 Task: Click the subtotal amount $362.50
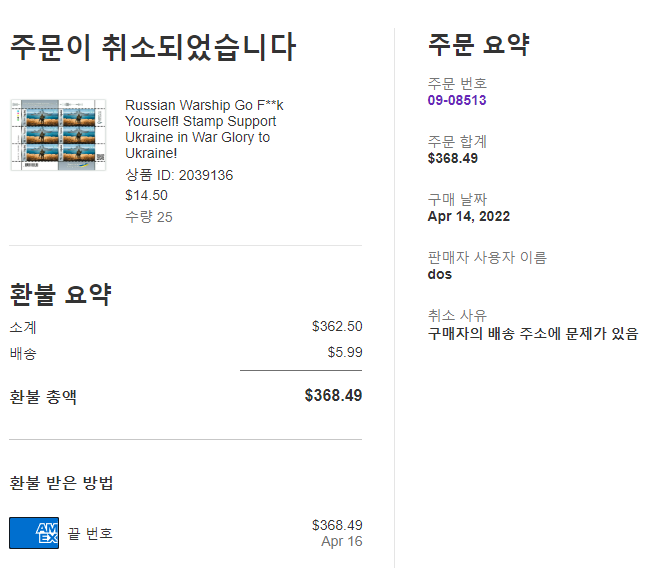(337, 326)
